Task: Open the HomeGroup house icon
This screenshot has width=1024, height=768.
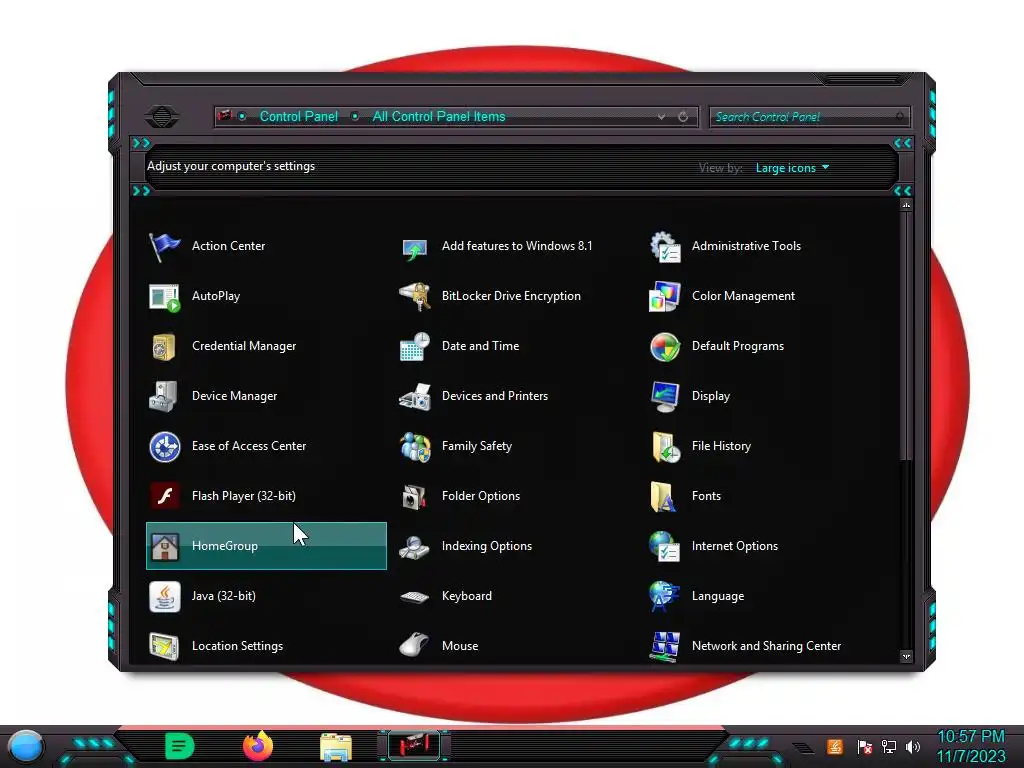Action: coord(165,547)
